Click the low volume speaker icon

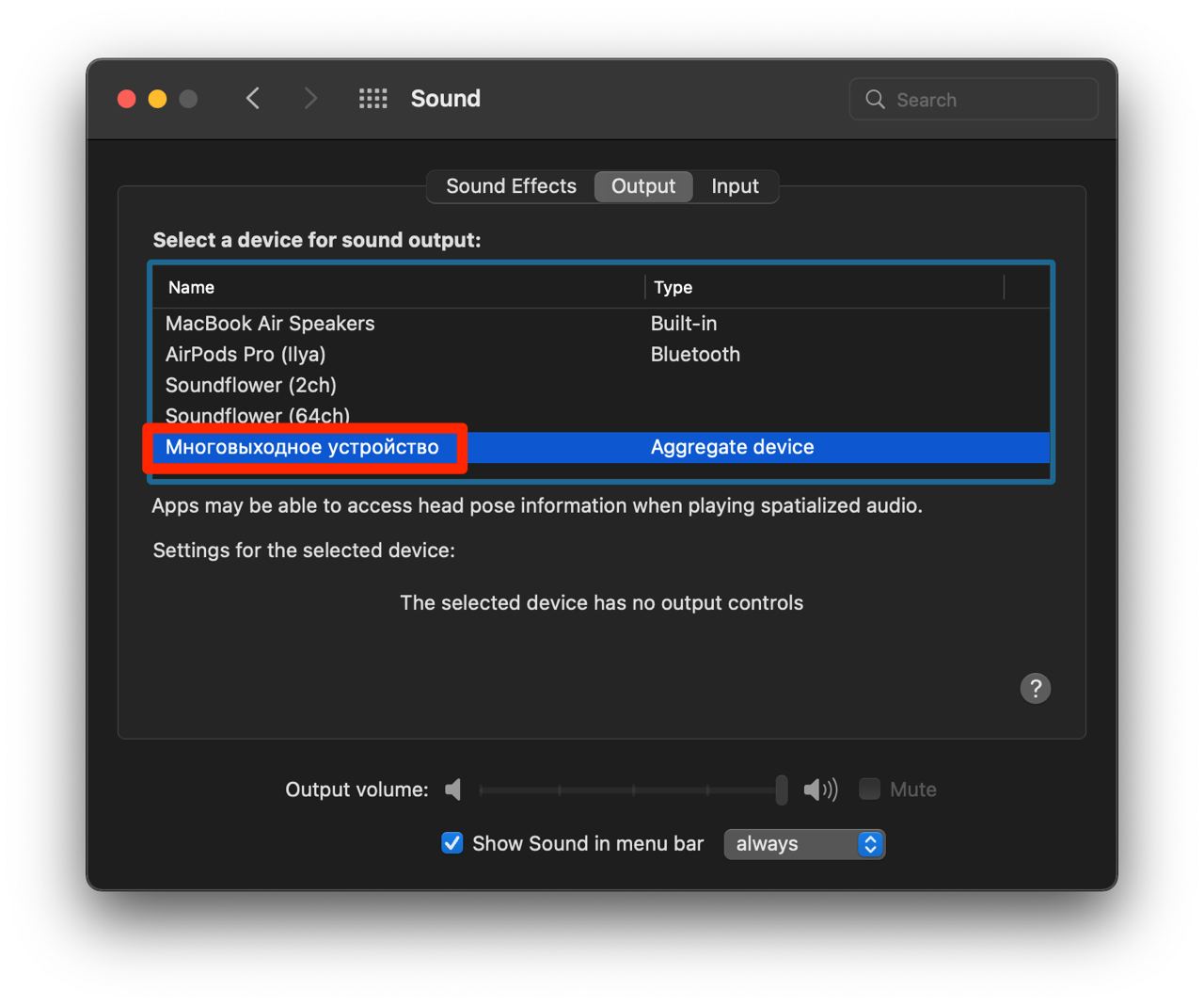pyautogui.click(x=453, y=790)
